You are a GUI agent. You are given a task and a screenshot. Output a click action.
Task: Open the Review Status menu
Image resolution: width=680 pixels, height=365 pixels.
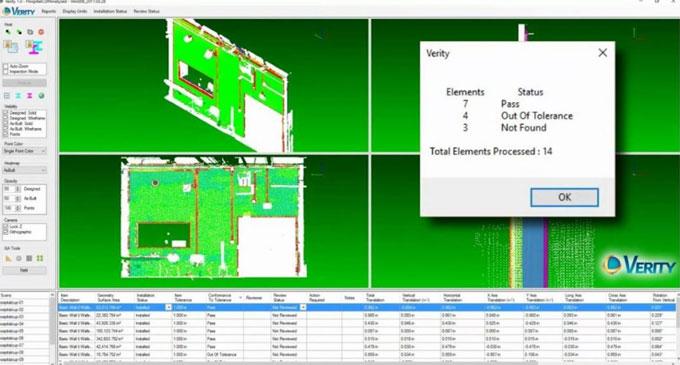pyautogui.click(x=147, y=11)
